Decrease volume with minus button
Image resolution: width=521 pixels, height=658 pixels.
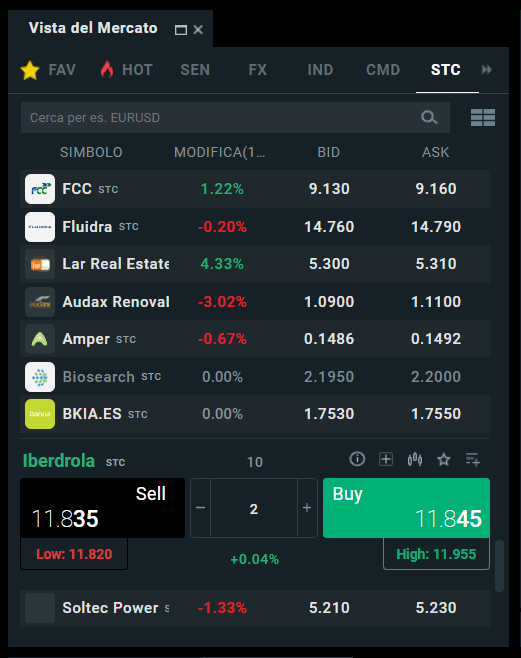[201, 508]
